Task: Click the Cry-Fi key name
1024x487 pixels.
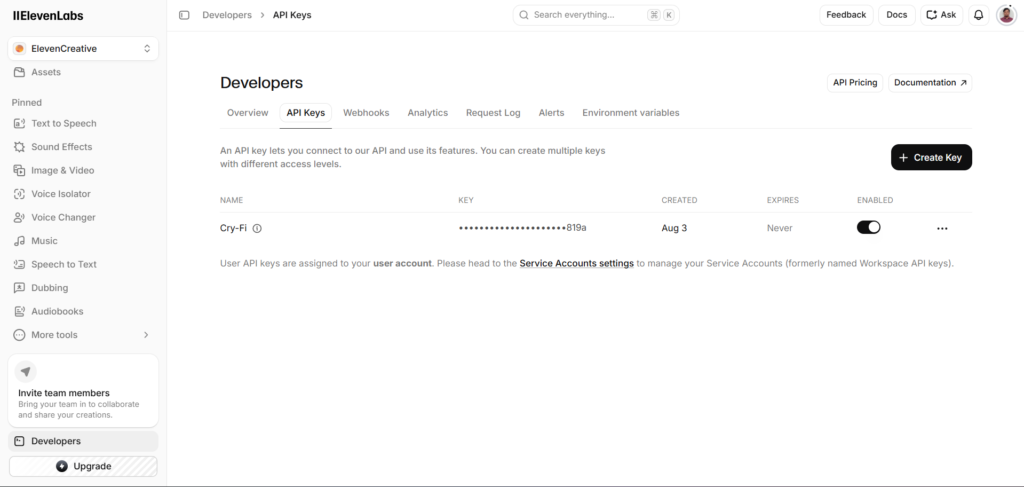Action: (x=233, y=228)
